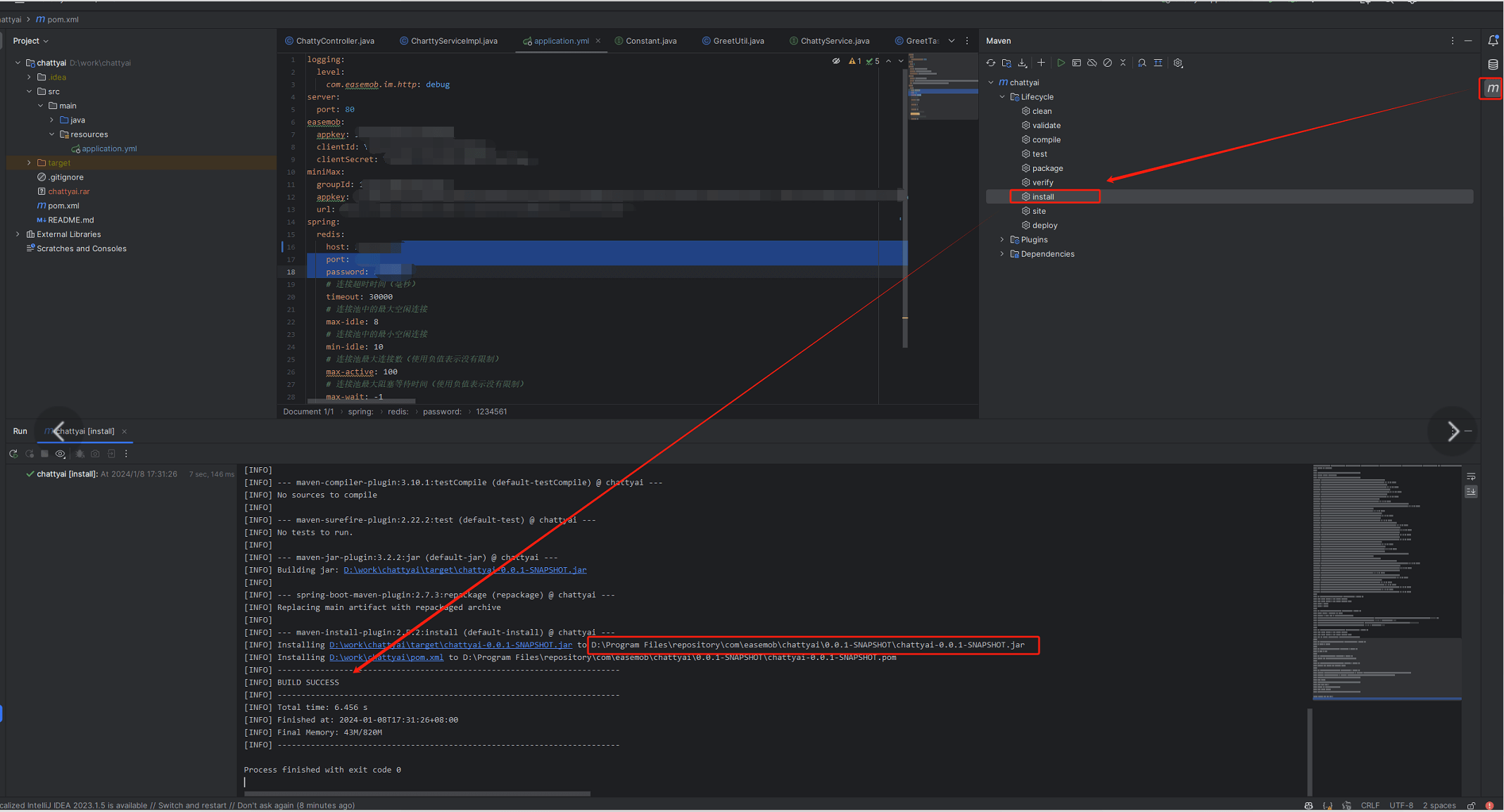
Task: Rerun chattyai install in Run panel
Action: (x=13, y=454)
